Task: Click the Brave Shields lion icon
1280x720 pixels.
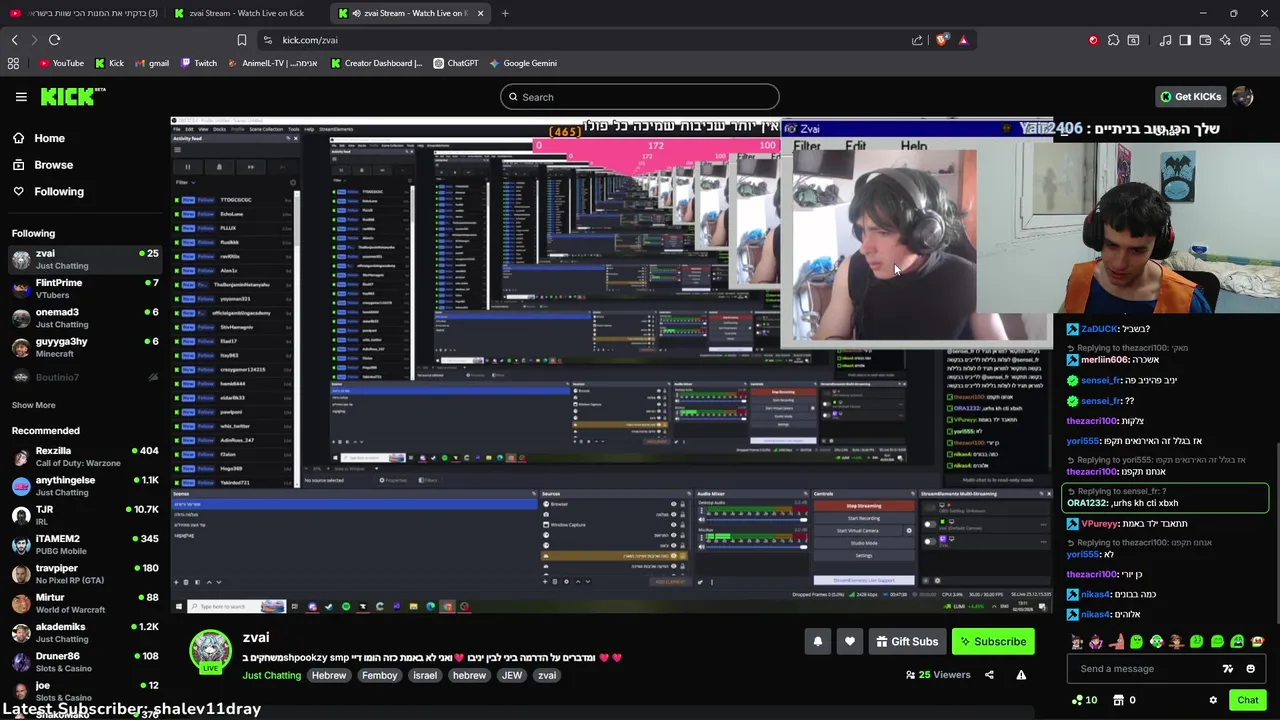Action: tap(942, 40)
